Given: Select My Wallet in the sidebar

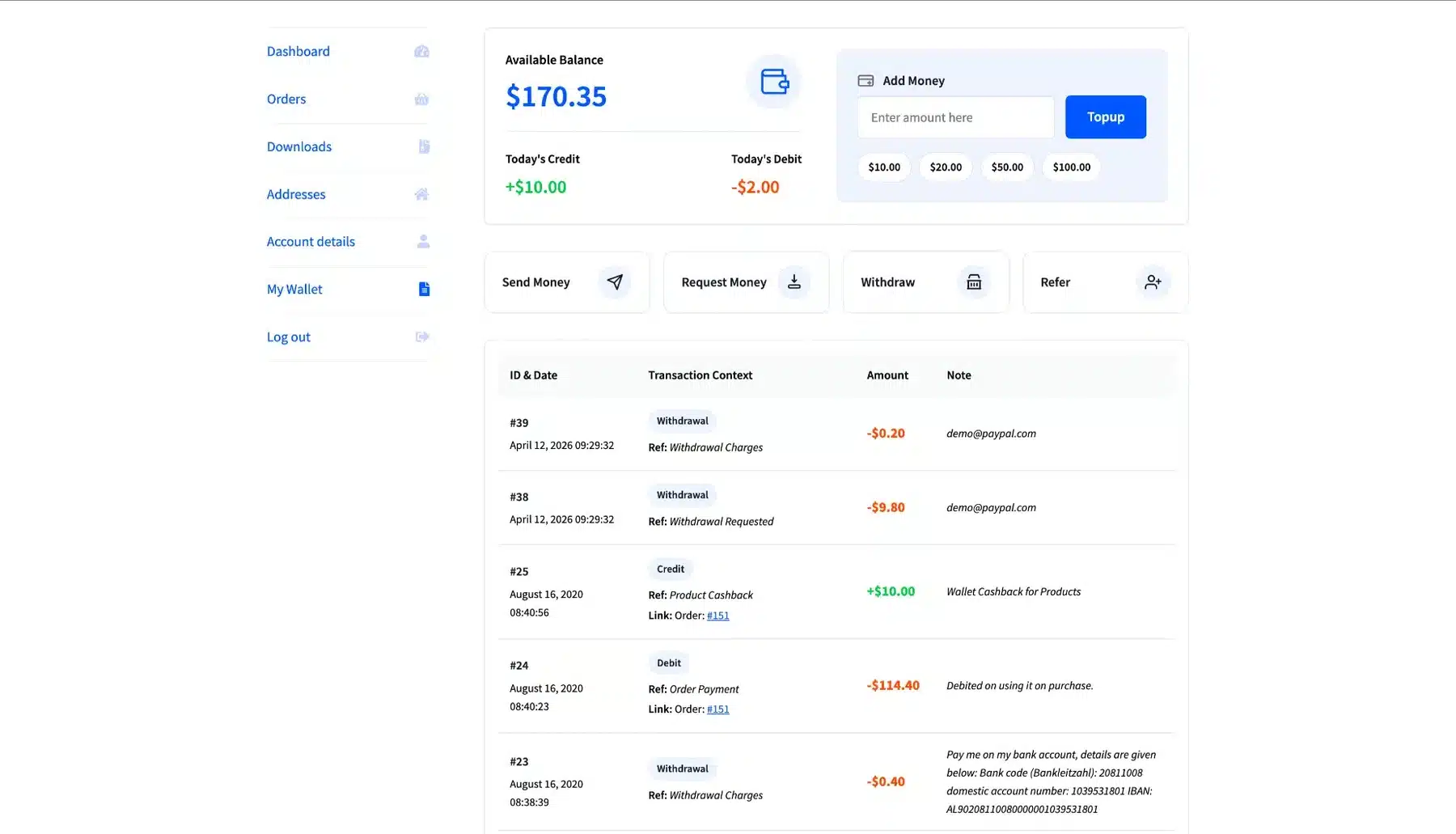Looking at the screenshot, I should pos(294,289).
